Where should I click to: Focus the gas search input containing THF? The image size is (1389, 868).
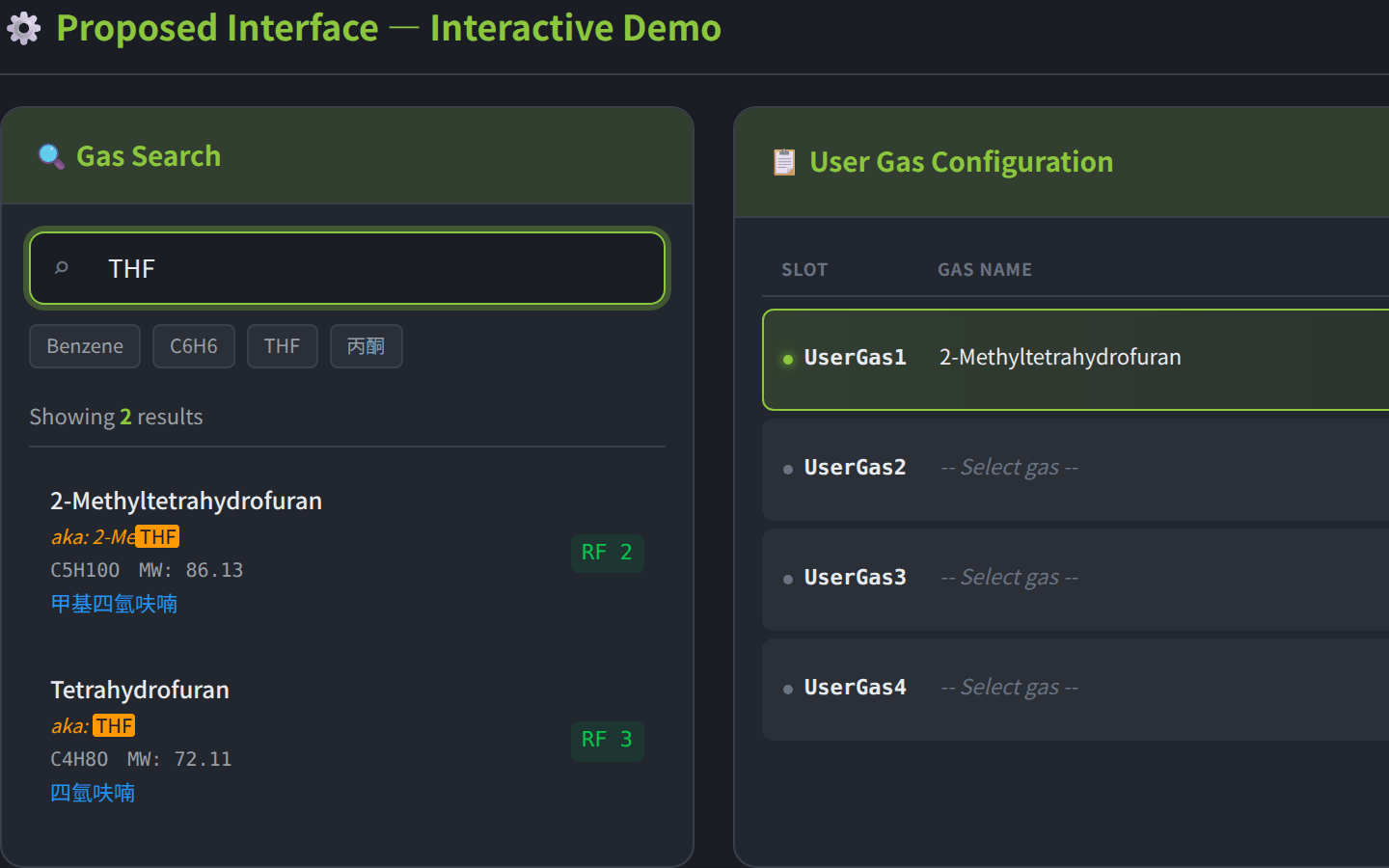pyautogui.click(x=347, y=268)
